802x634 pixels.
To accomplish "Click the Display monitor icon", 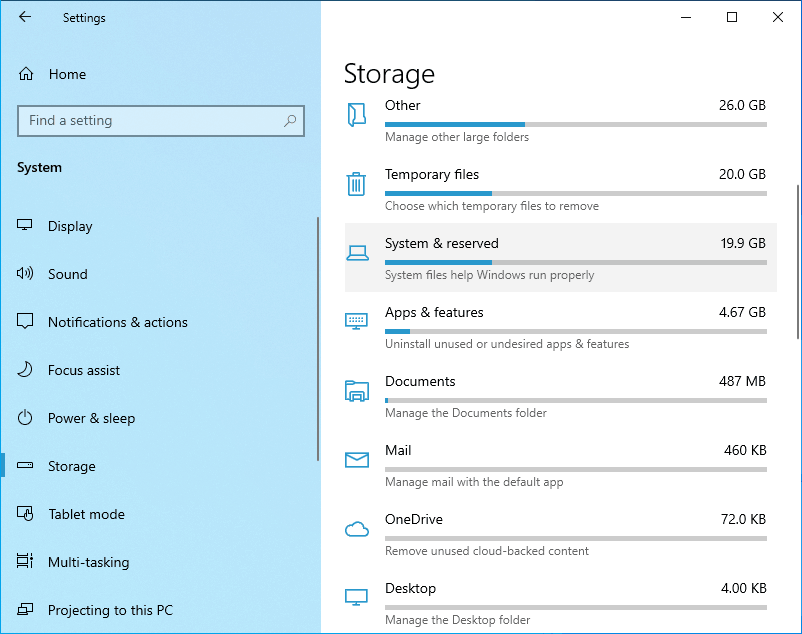I will (25, 225).
